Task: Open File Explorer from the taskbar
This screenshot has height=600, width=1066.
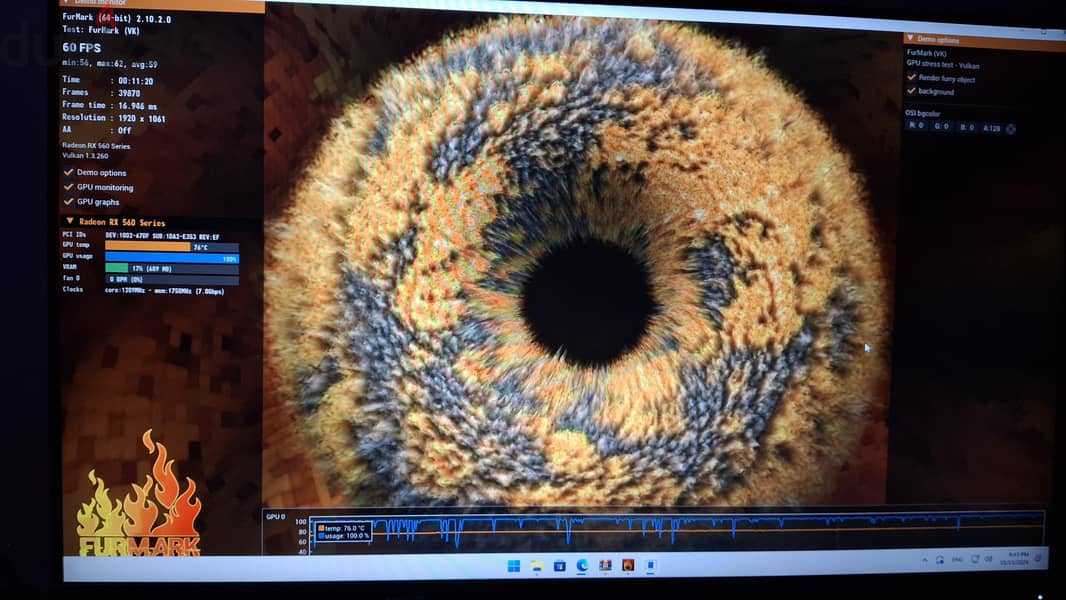Action: tap(536, 566)
